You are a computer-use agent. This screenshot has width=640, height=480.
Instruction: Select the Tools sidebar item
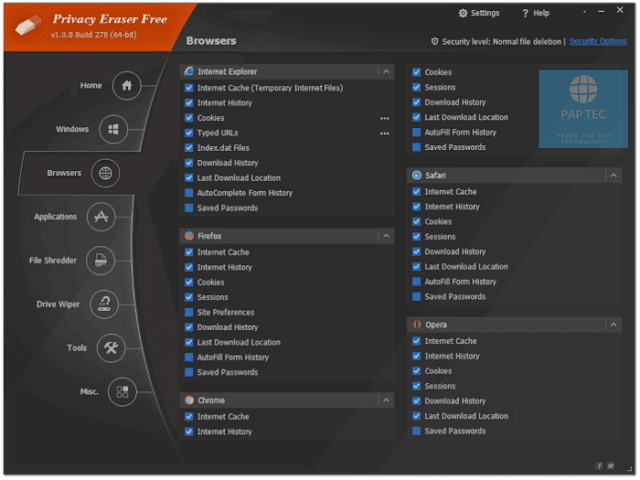(x=77, y=348)
